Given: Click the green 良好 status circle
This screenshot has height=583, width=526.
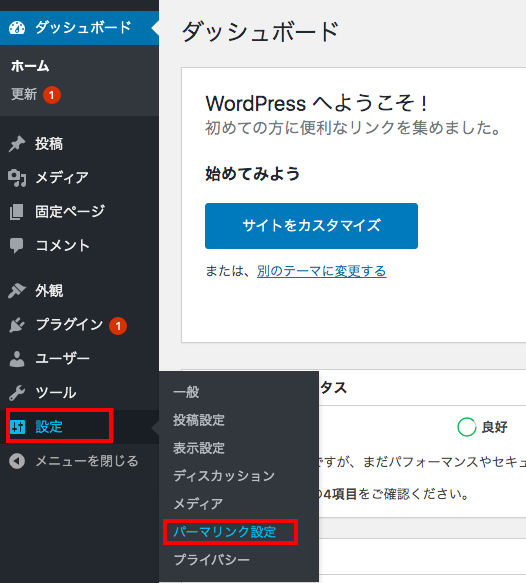Looking at the screenshot, I should (x=467, y=427).
